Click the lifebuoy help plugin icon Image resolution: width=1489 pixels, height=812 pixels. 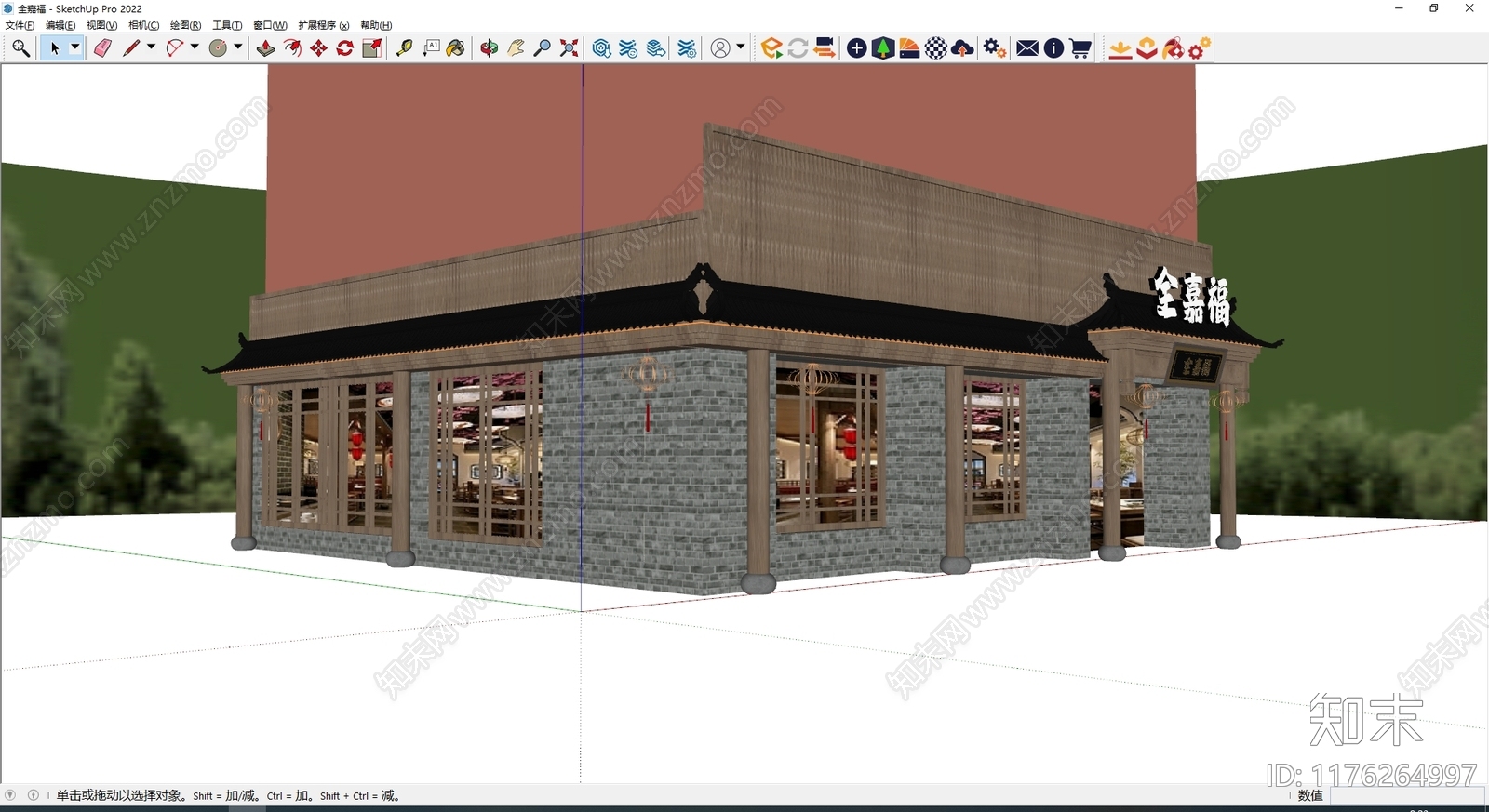(1173, 48)
